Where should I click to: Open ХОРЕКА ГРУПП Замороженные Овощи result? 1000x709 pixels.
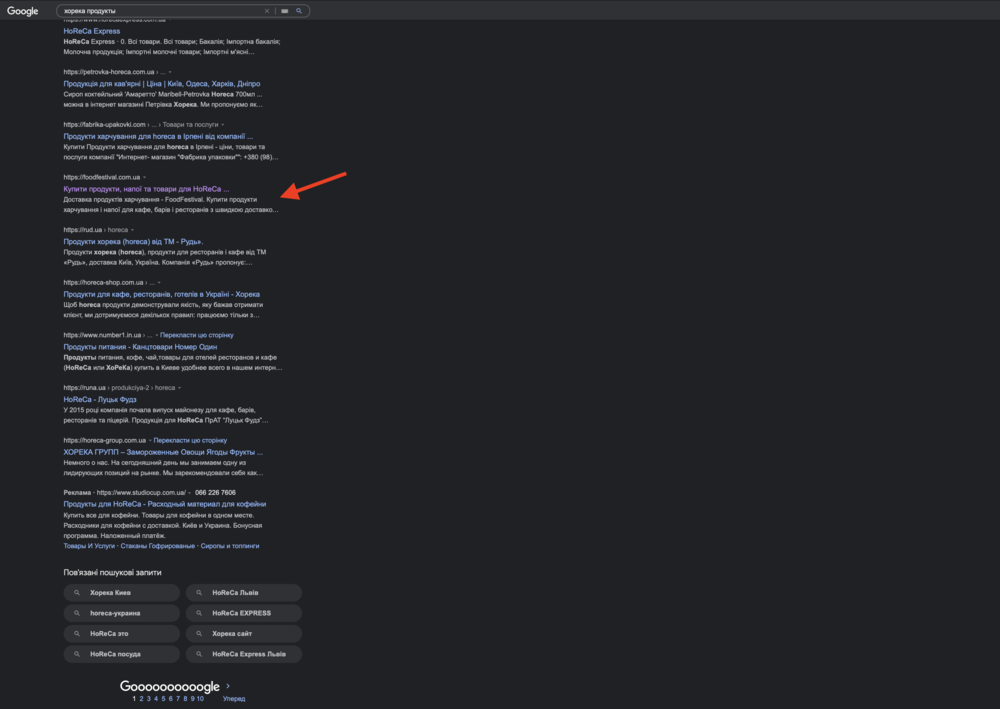pyautogui.click(x=163, y=452)
